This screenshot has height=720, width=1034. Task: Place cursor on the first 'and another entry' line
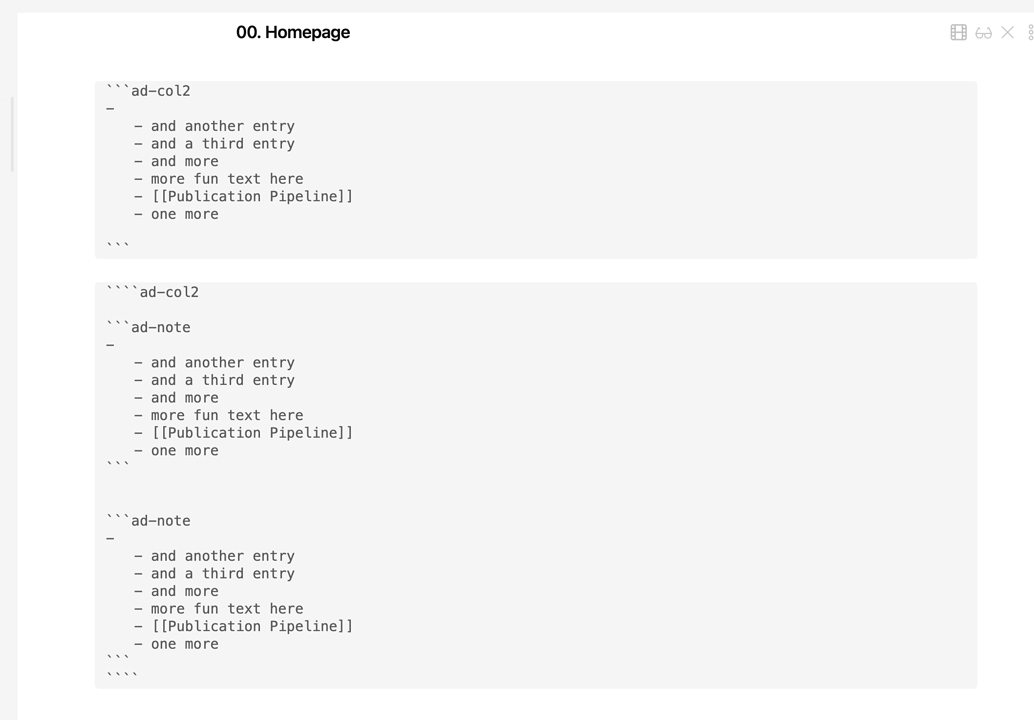pyautogui.click(x=222, y=125)
